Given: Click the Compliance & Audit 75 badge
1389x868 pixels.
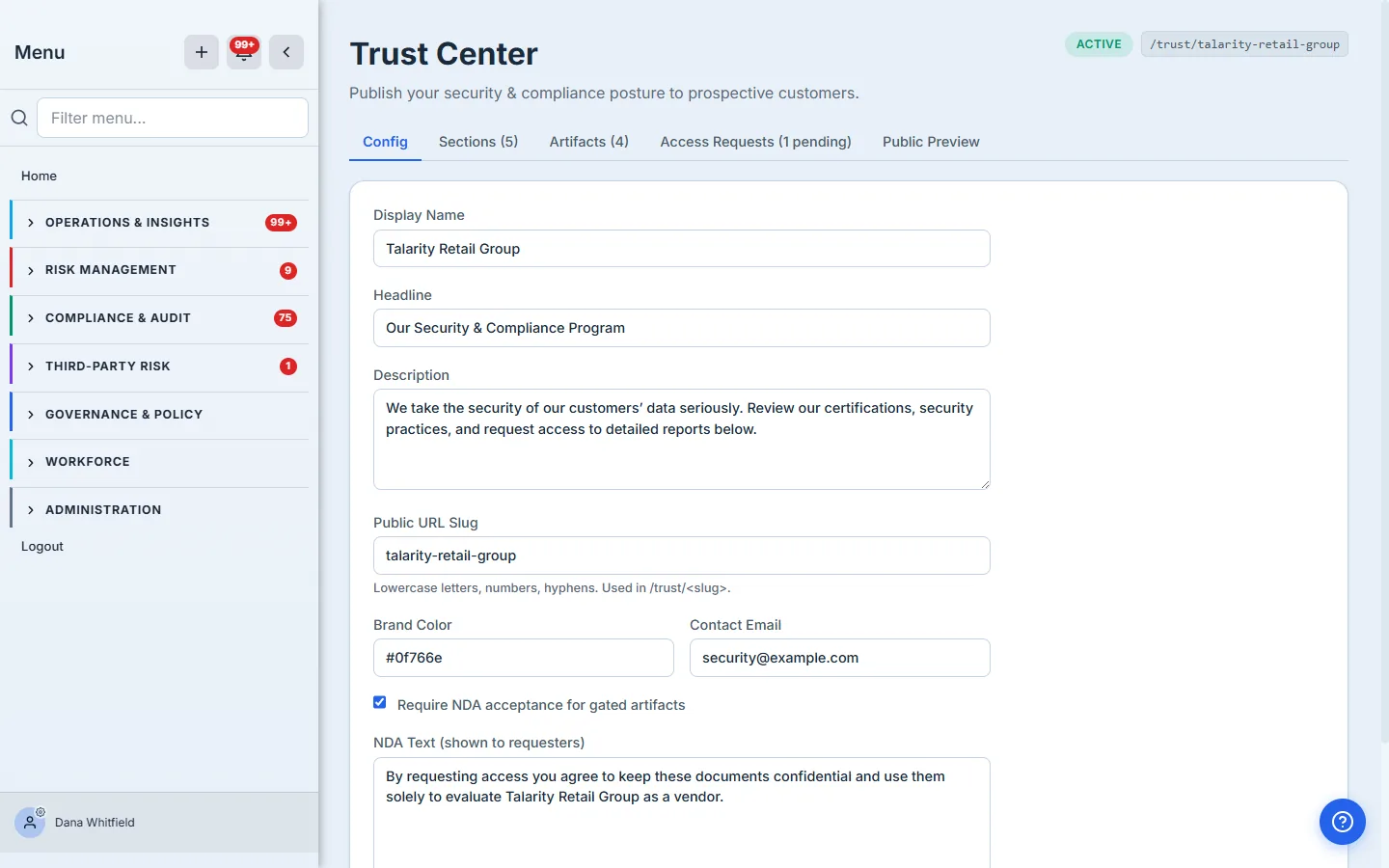Looking at the screenshot, I should tap(286, 318).
